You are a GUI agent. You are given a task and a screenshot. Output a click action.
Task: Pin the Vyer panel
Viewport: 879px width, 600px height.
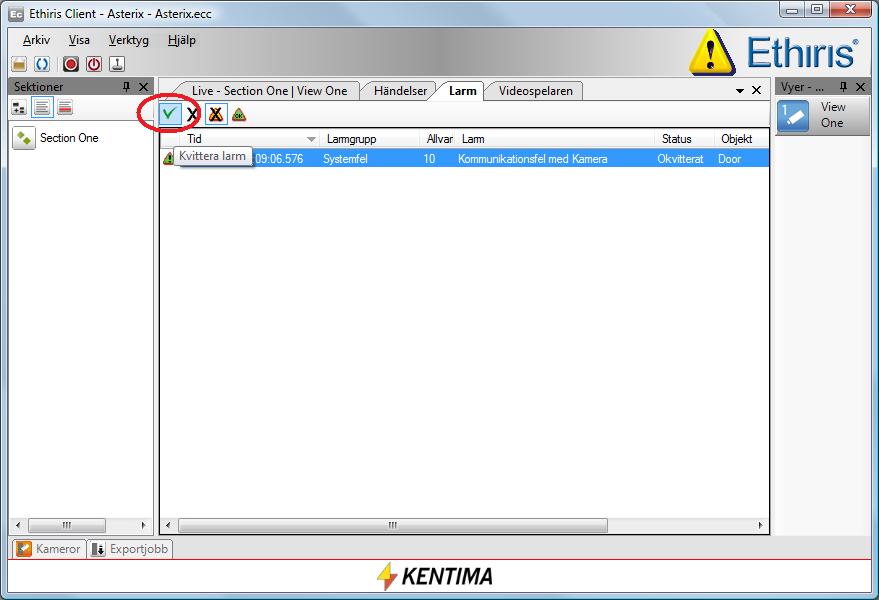point(843,87)
